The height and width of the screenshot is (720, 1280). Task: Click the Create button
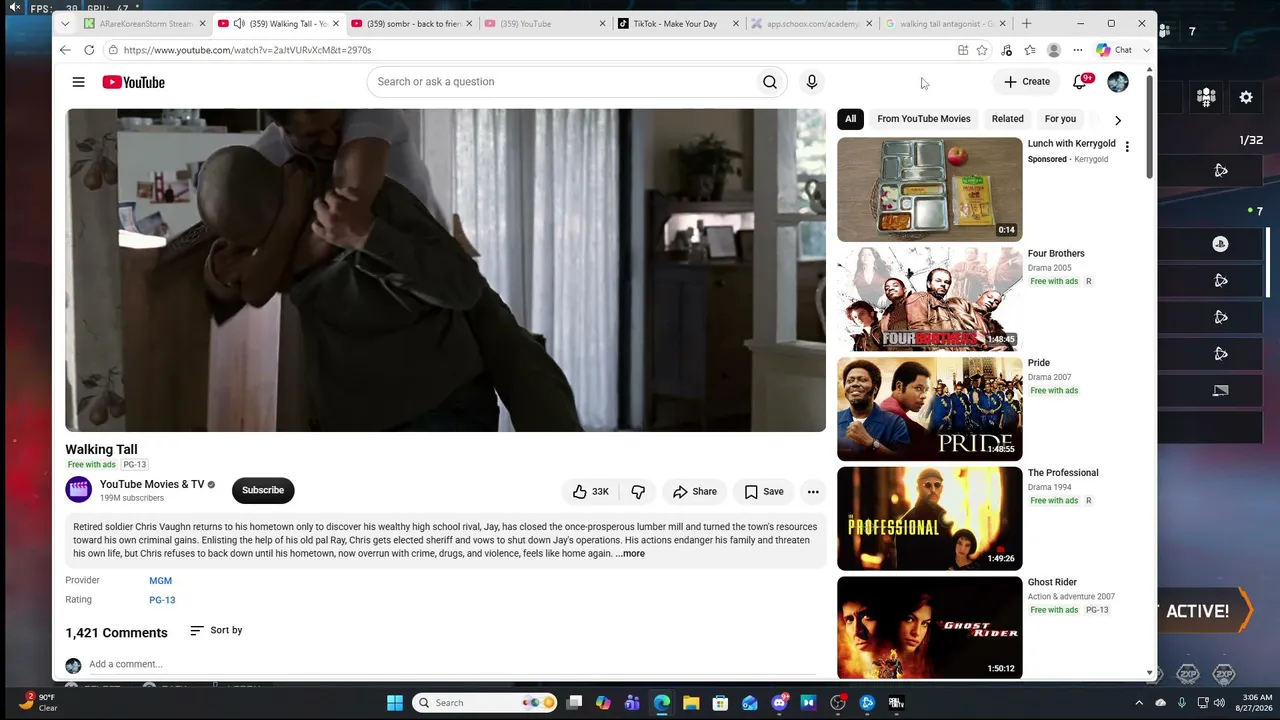click(1027, 82)
